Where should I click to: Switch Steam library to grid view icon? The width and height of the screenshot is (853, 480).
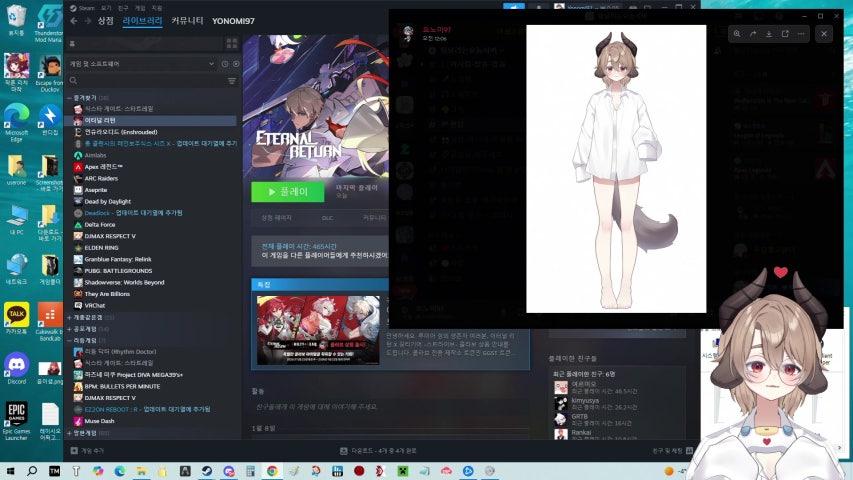coord(232,44)
